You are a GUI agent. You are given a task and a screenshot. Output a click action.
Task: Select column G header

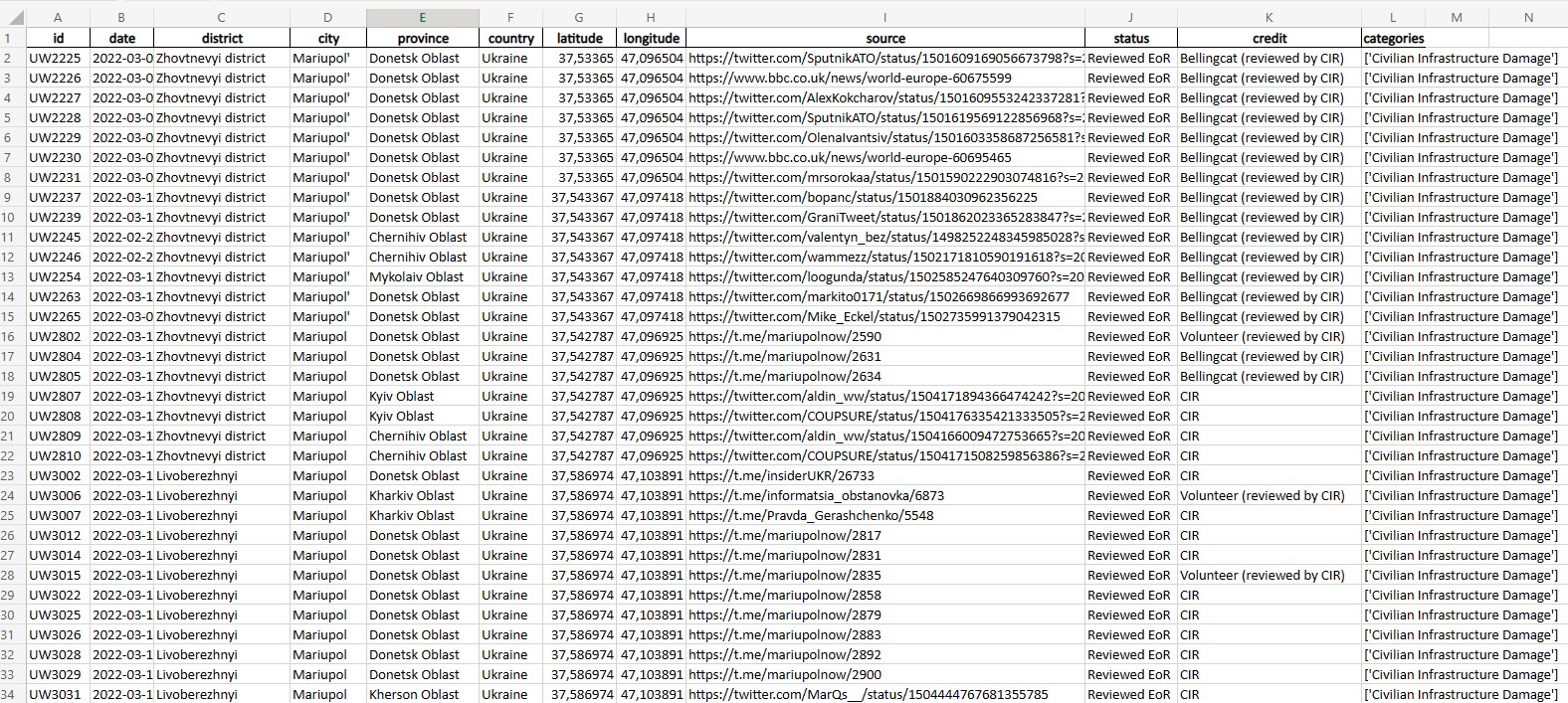point(579,18)
